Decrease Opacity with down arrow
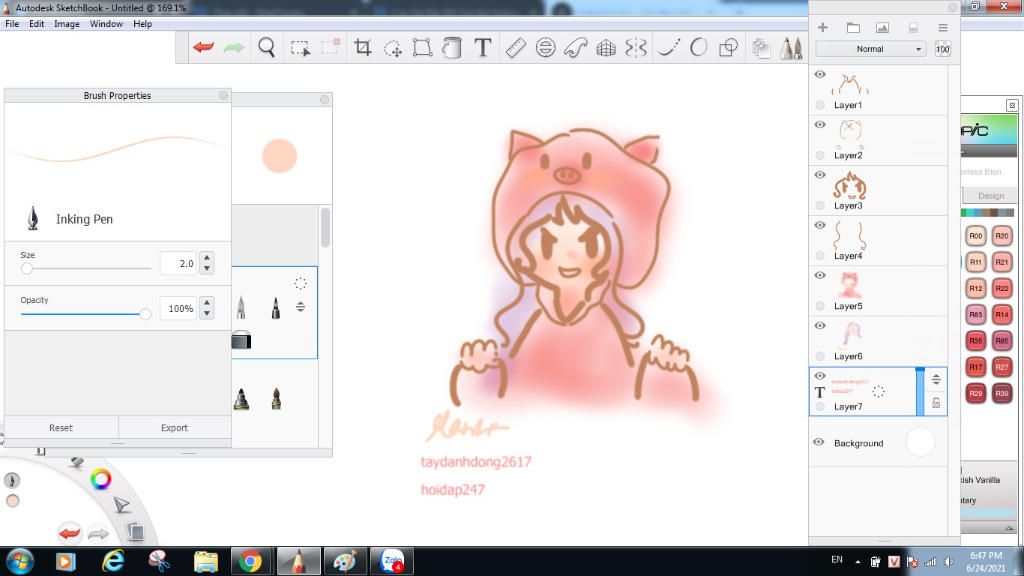The width and height of the screenshot is (1024, 576). 206,313
